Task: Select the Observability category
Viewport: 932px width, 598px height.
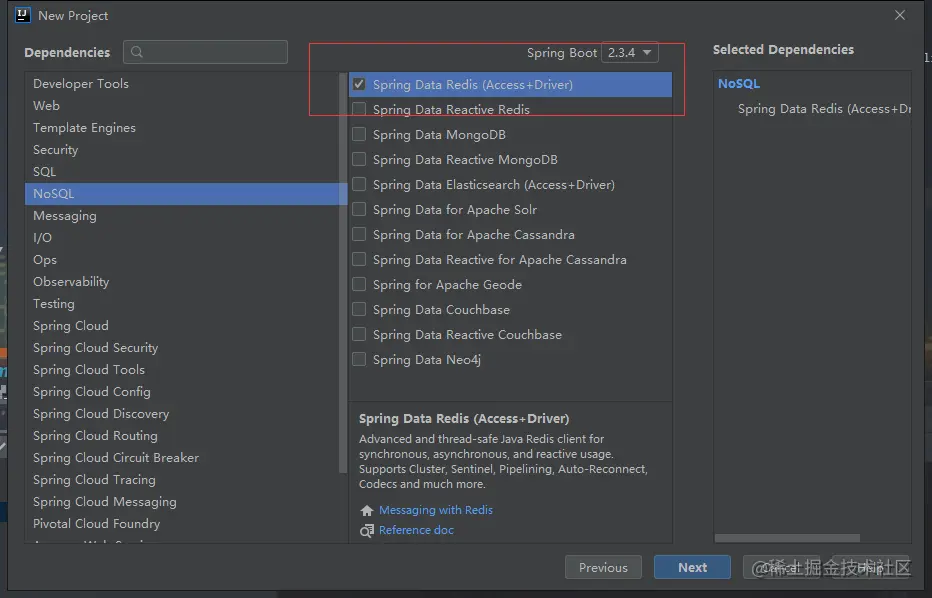Action: [182, 282]
